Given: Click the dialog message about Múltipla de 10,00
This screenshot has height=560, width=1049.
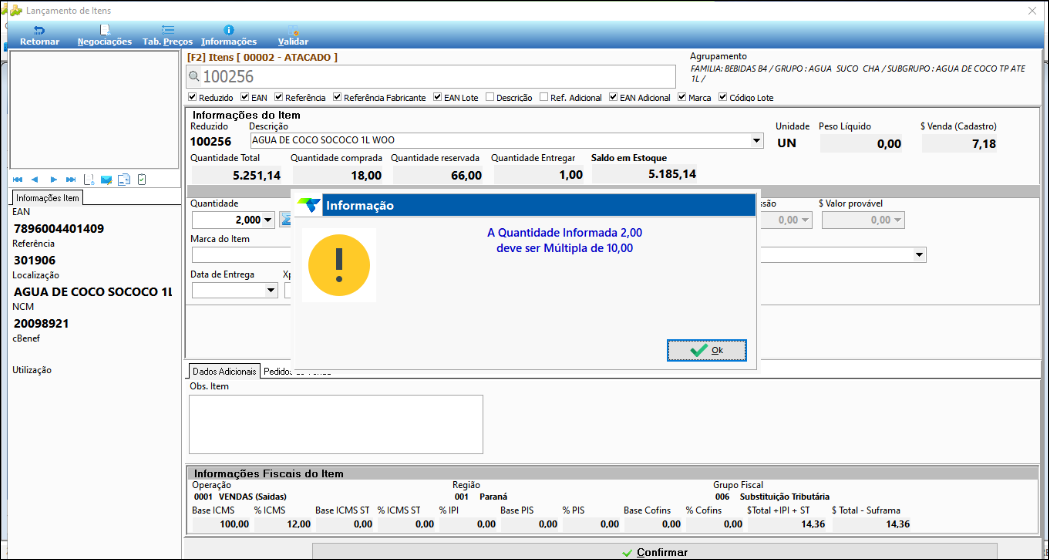Looking at the screenshot, I should pos(565,240).
